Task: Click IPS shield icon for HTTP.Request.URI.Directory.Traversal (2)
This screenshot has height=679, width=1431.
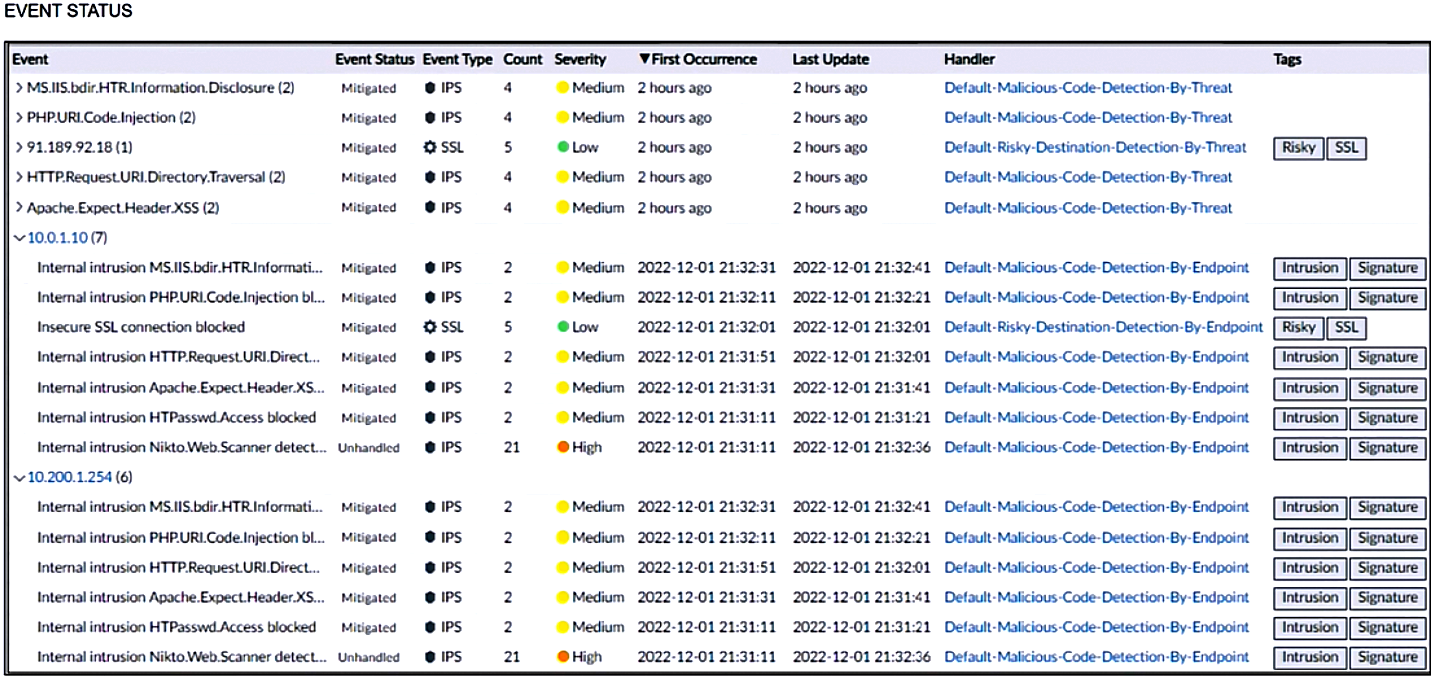Action: [x=430, y=177]
